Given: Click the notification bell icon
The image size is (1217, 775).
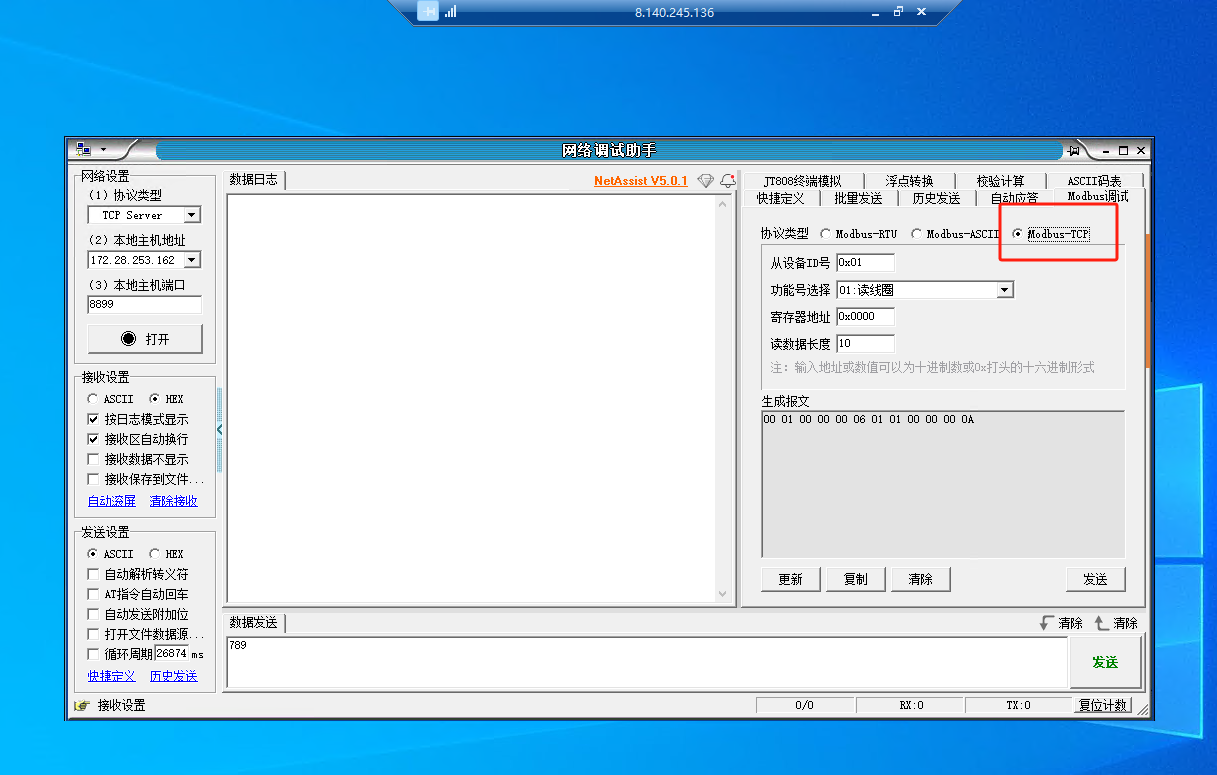Looking at the screenshot, I should 727,181.
